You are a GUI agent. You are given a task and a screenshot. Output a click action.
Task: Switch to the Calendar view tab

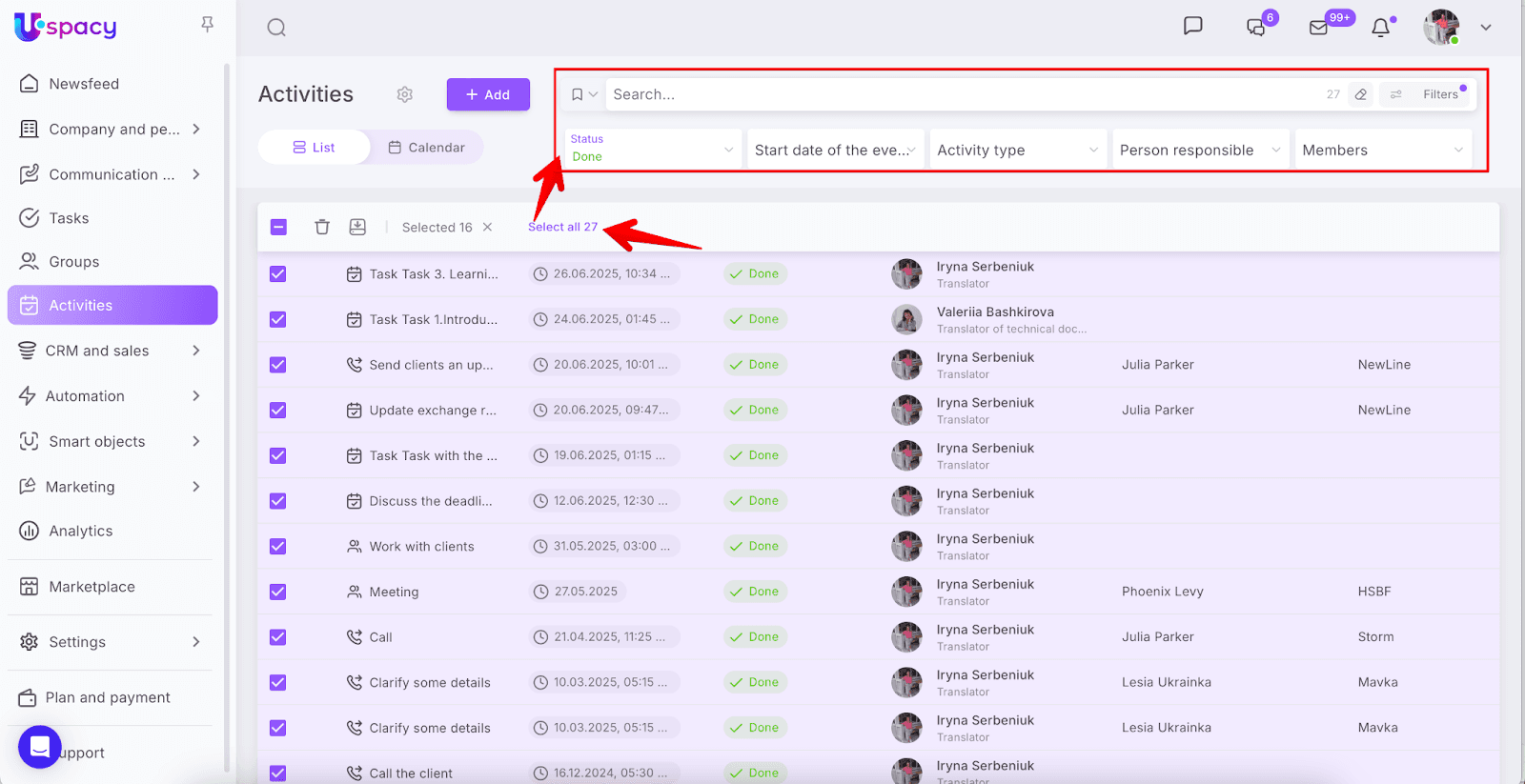[x=426, y=148]
